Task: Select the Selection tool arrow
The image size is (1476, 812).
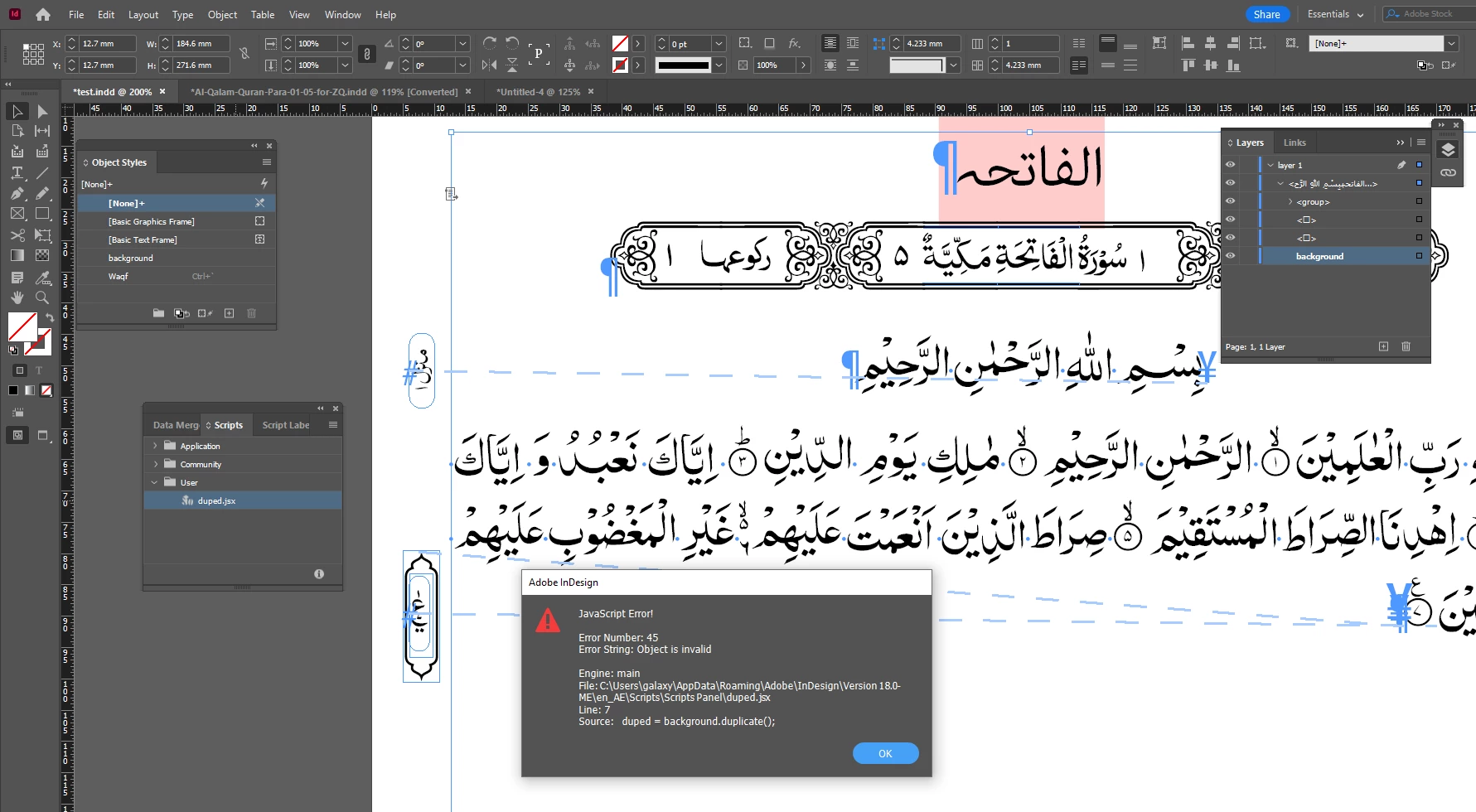Action: (x=17, y=111)
